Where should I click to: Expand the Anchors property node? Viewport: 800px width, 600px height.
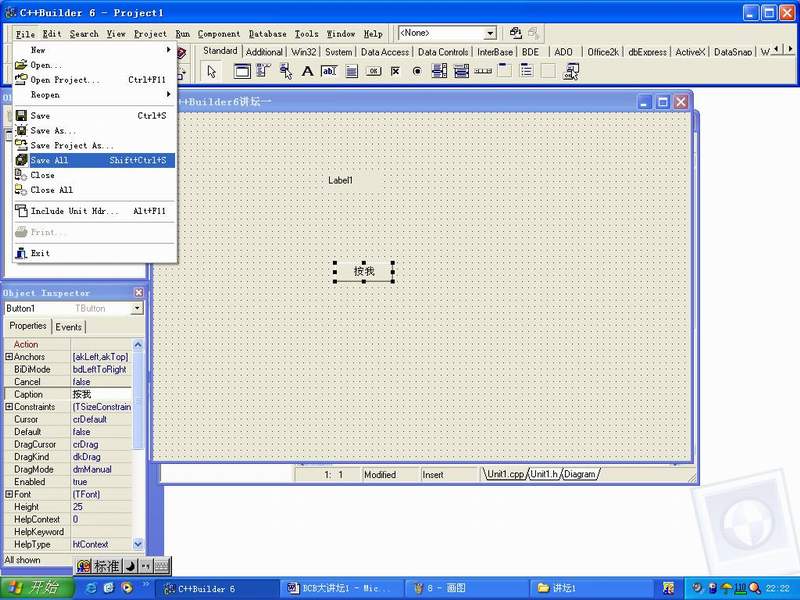point(9,357)
